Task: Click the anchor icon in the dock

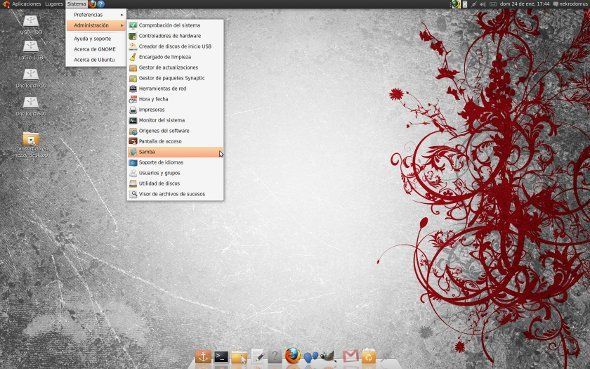Action: pos(203,356)
